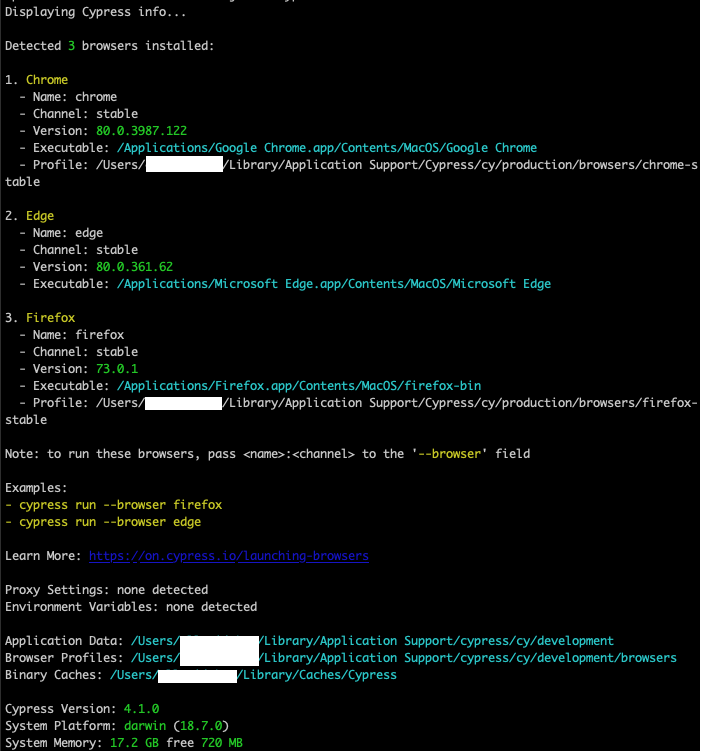Click the green number 3 in detected browsers
Viewport: 701px width, 751px height.
click(71, 46)
